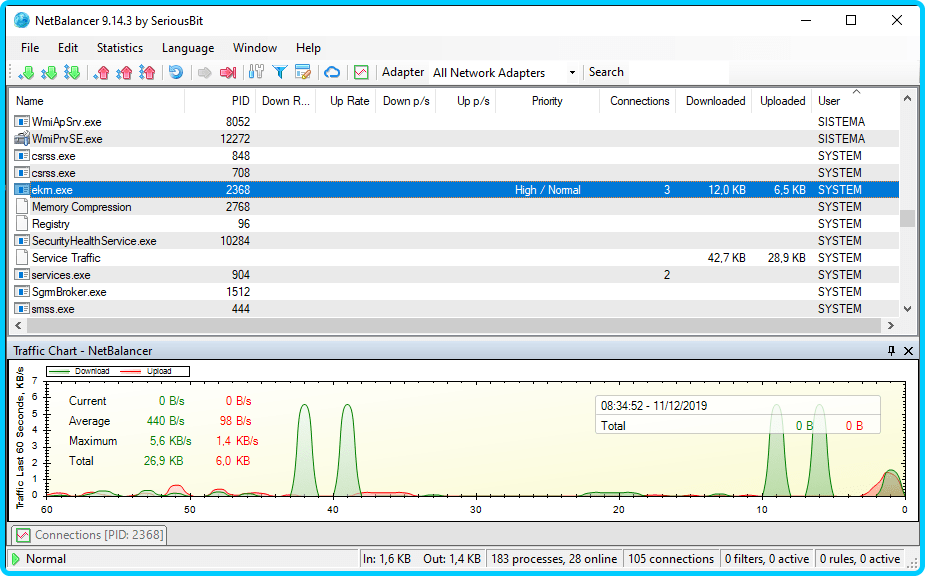Sort by the Downloaded column header
The width and height of the screenshot is (925, 576).
coord(714,101)
